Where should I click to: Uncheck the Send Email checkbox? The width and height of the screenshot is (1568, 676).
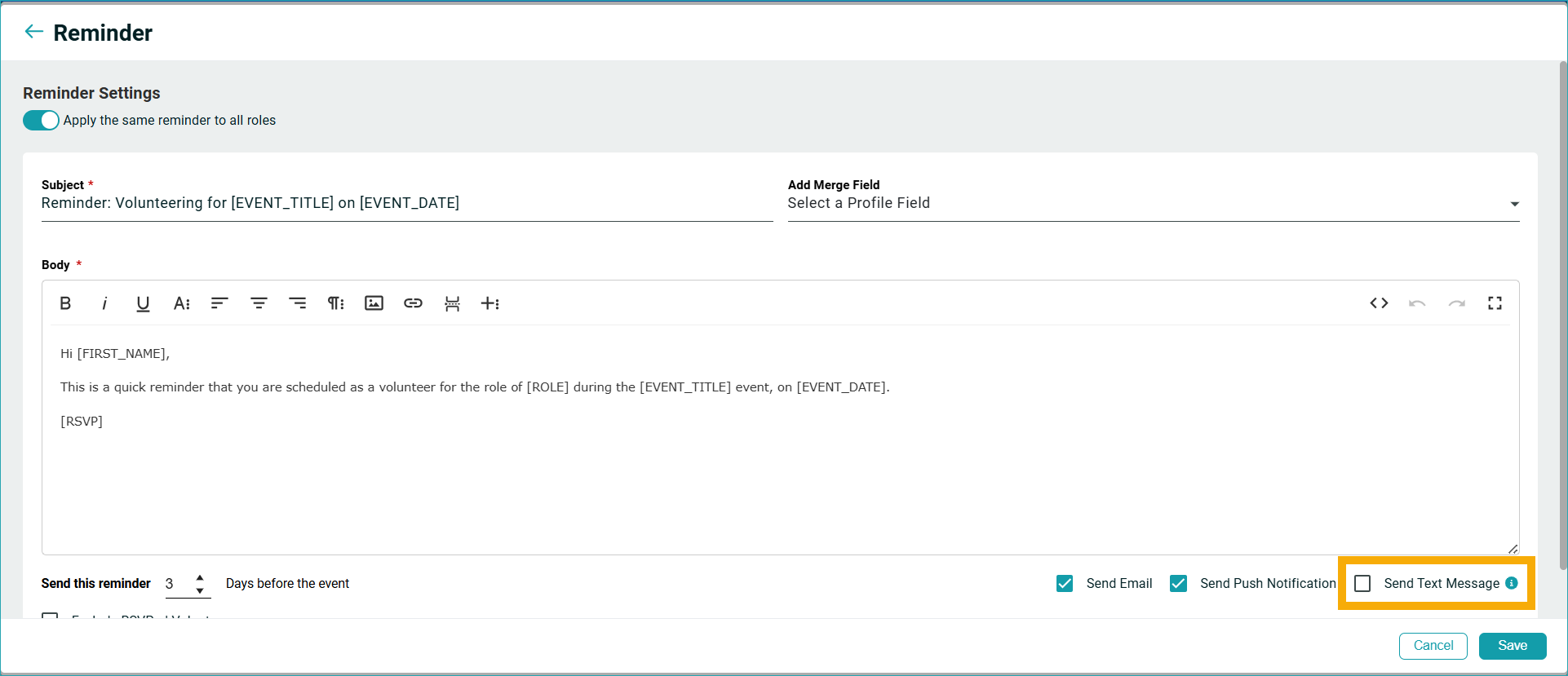click(x=1065, y=584)
